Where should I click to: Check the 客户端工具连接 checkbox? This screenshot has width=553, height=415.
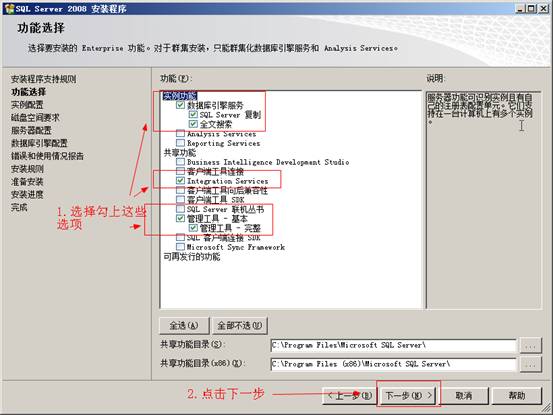tap(180, 171)
